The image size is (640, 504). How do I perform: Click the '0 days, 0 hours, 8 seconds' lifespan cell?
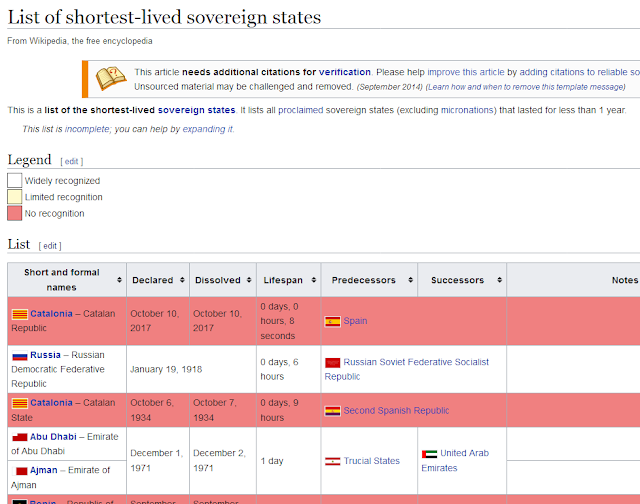(x=289, y=321)
